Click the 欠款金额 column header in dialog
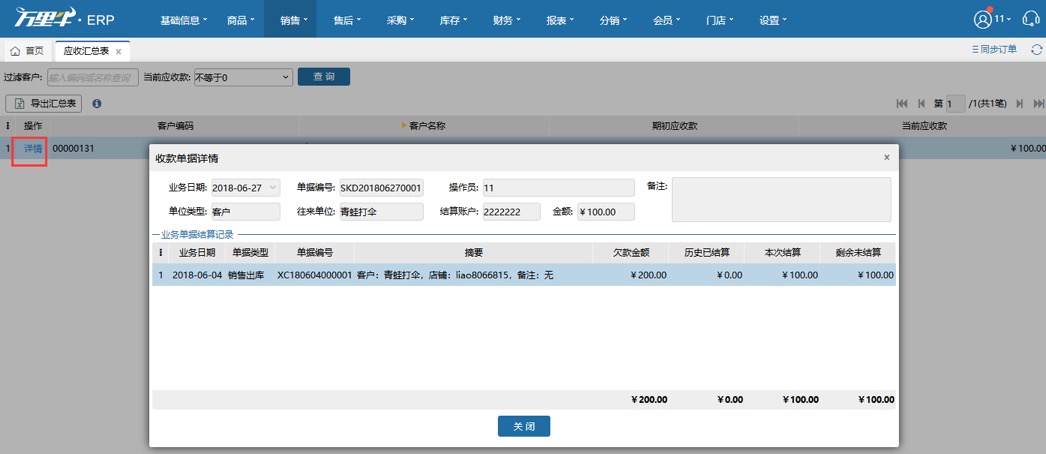 (630, 253)
